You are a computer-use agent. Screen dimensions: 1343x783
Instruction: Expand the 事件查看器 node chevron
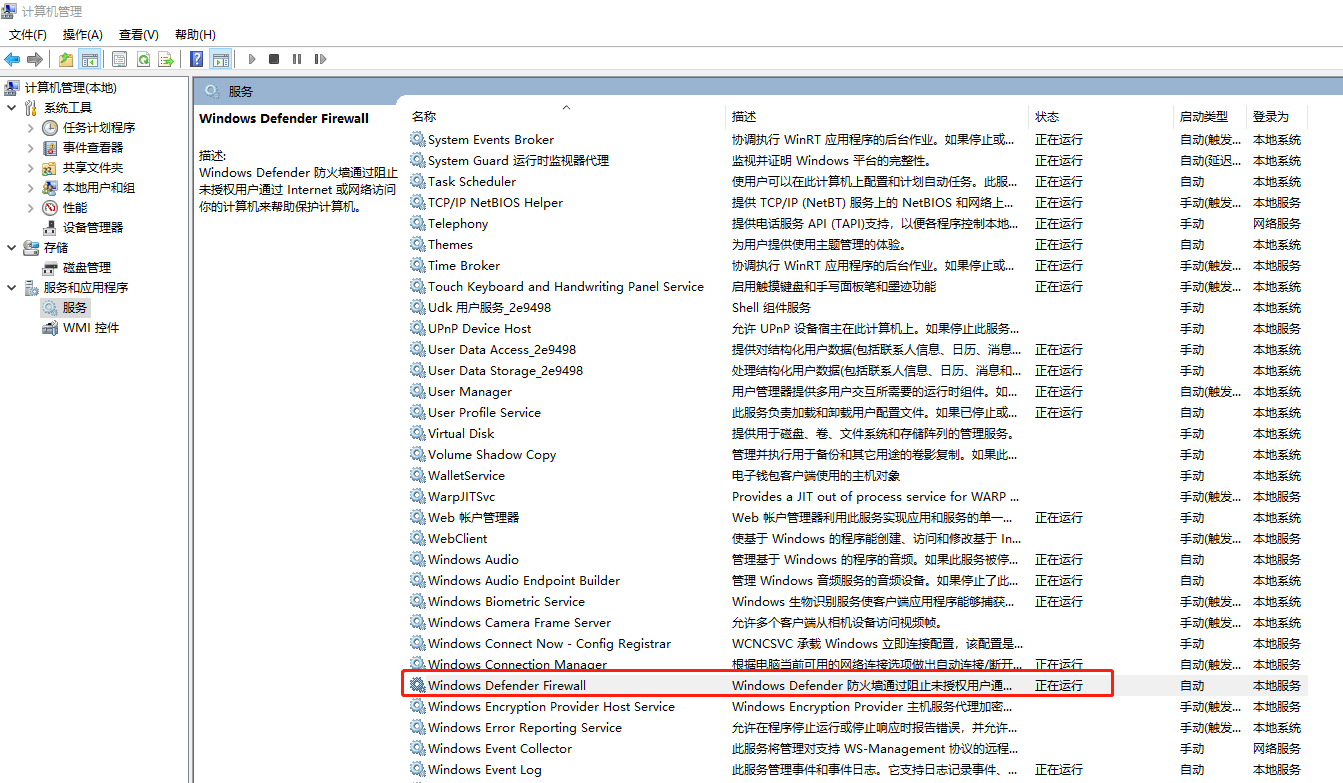click(31, 148)
